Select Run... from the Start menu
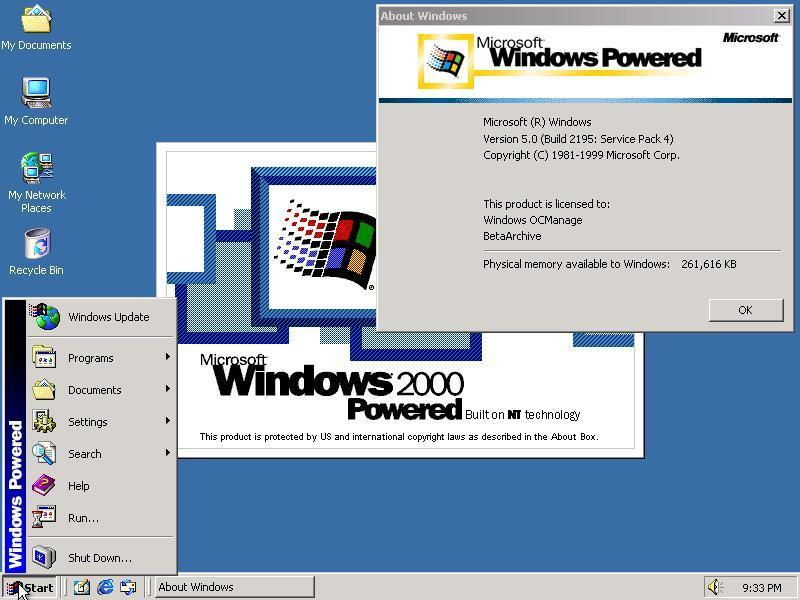Image resolution: width=800 pixels, height=600 pixels. [x=101, y=518]
